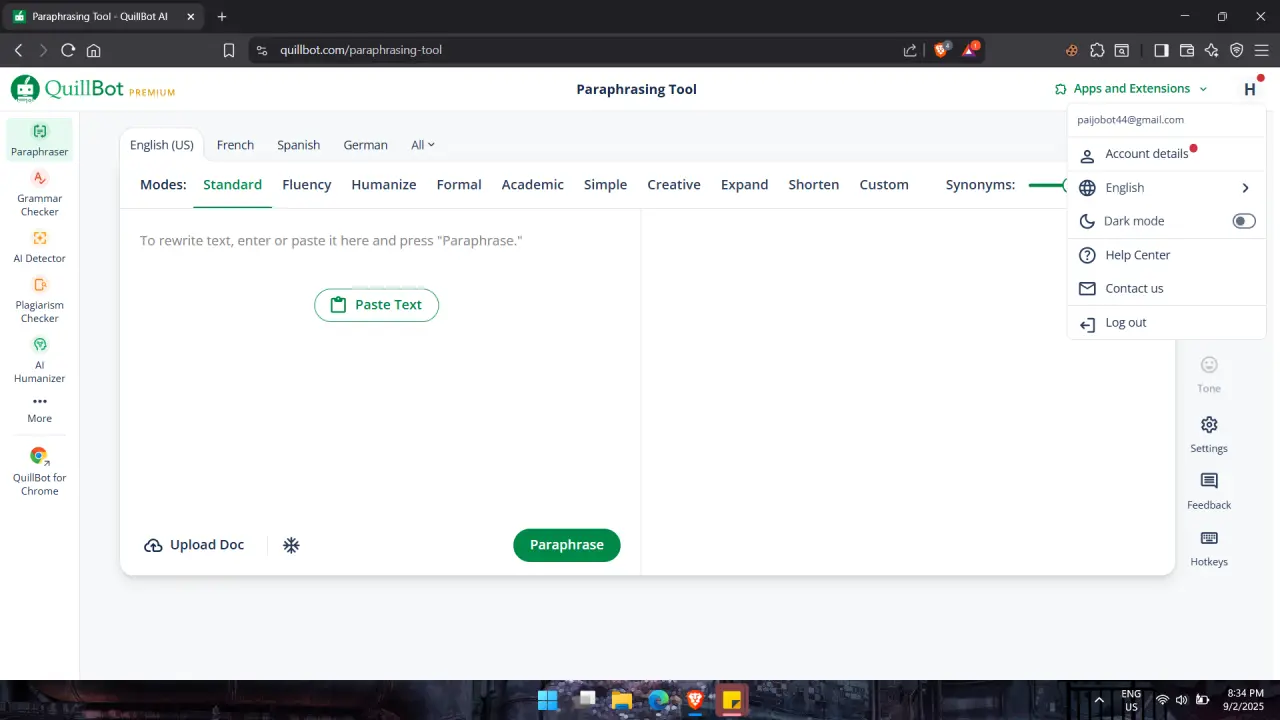Open Windows Start menu

click(x=548, y=700)
